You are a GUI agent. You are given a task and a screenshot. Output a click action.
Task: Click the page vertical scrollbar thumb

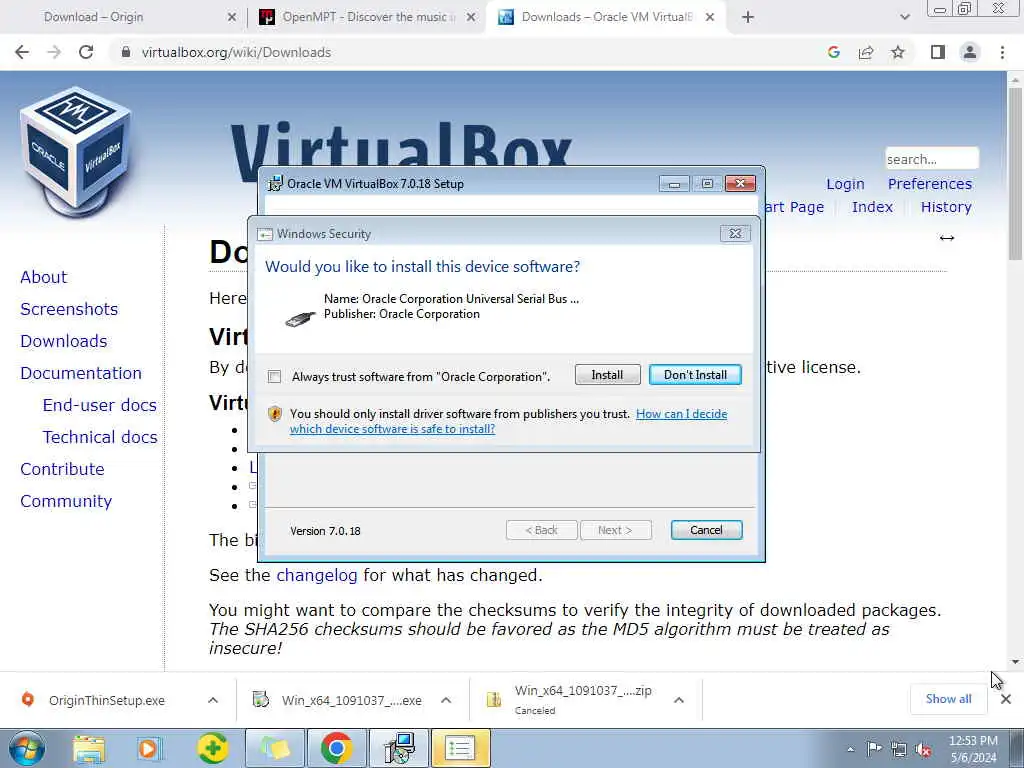pyautogui.click(x=1015, y=173)
